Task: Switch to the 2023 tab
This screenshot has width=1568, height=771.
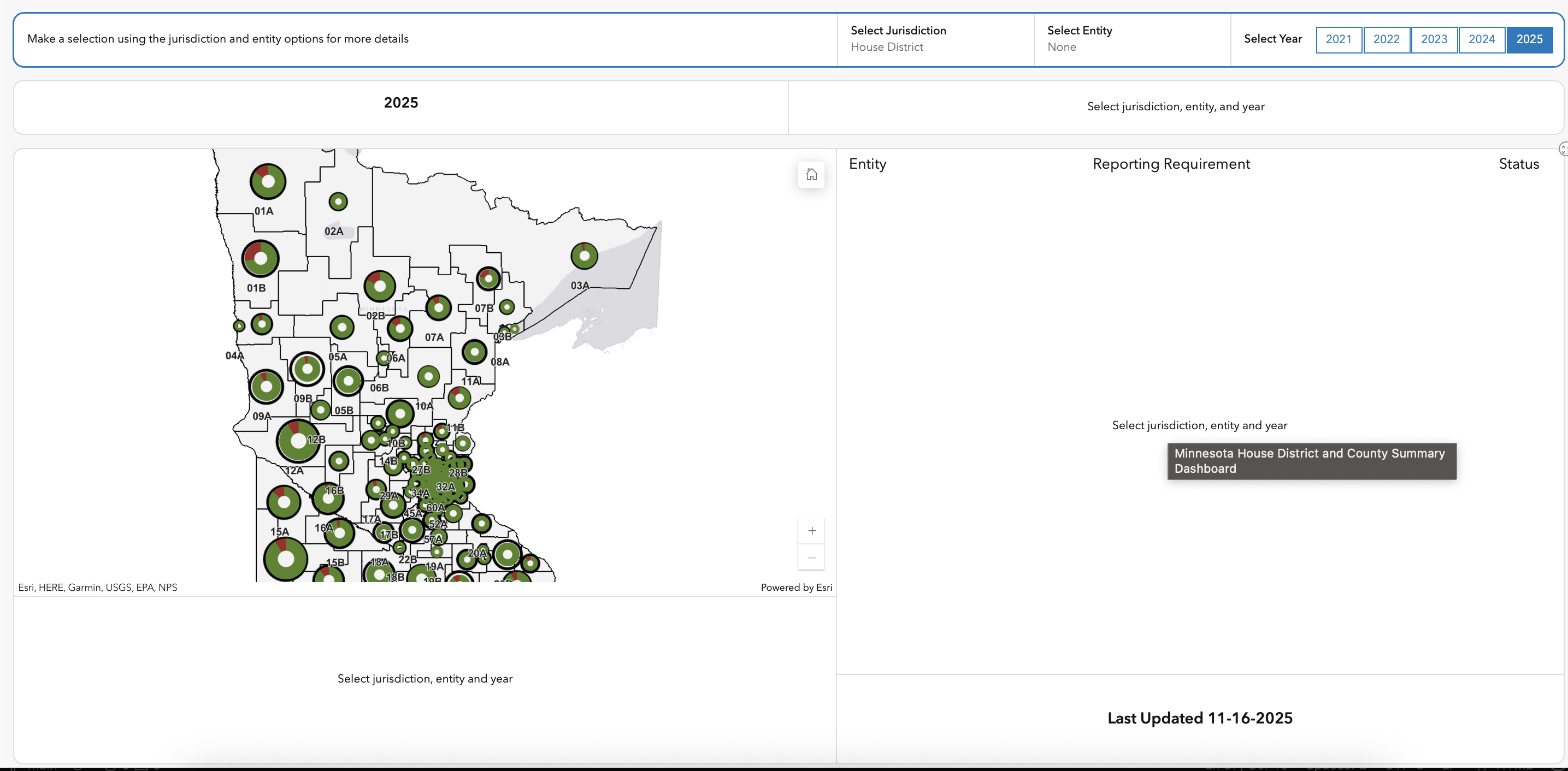Action: pyautogui.click(x=1434, y=39)
